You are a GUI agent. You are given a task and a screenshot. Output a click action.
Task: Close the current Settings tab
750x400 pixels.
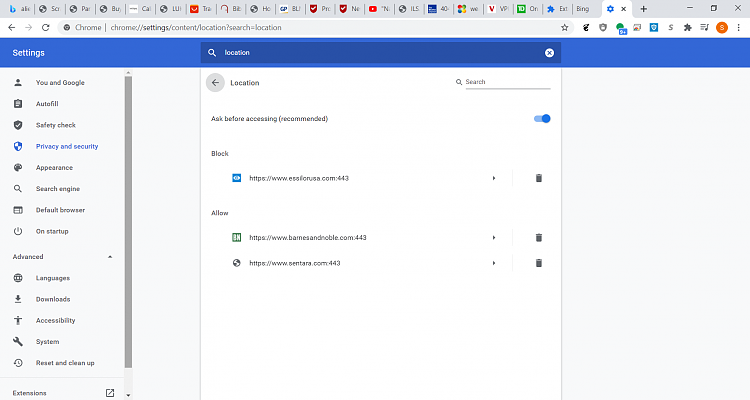pyautogui.click(x=623, y=9)
